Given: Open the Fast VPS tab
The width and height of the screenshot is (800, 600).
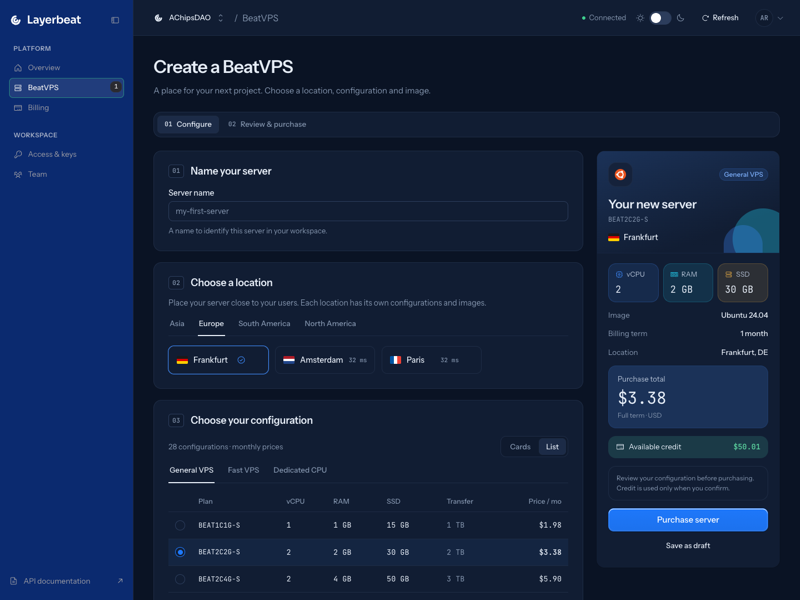Looking at the screenshot, I should click(x=243, y=470).
